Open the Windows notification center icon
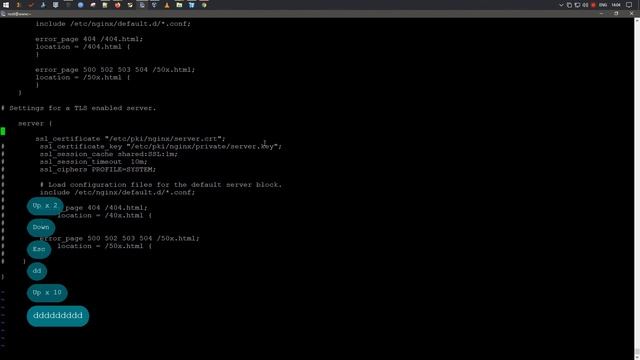This screenshot has height=360, width=640. (629, 5)
